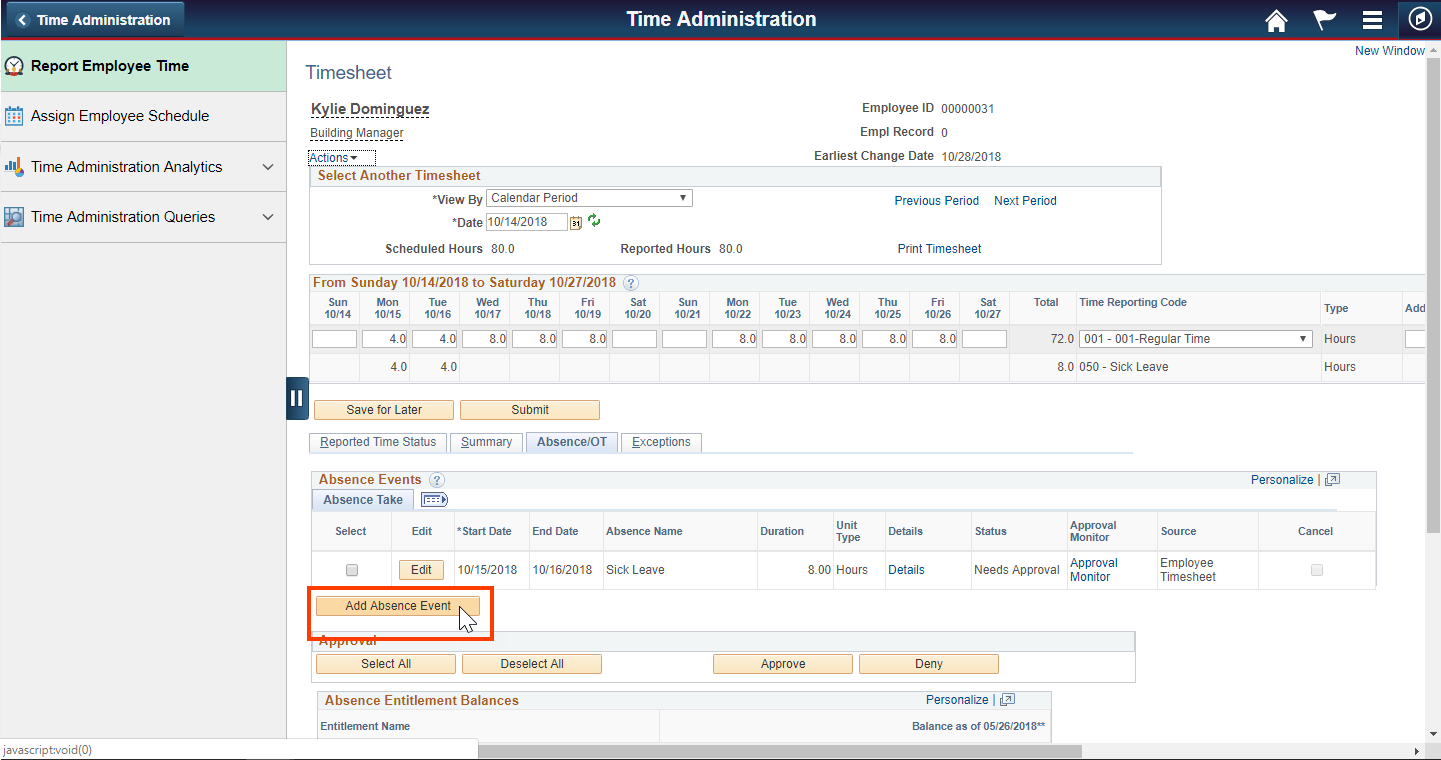Screen dimensions: 1441x760
Task: Click the Add Absence Event button
Action: click(397, 605)
